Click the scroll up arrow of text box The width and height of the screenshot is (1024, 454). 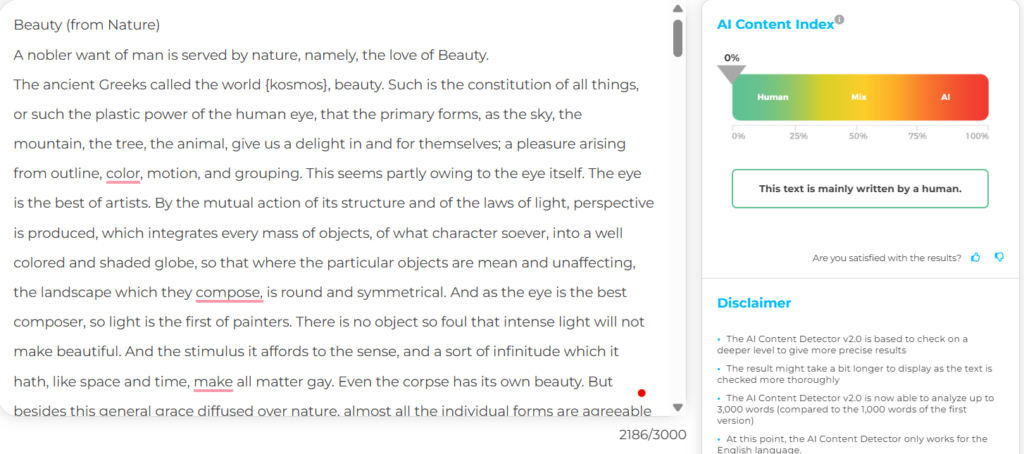click(x=678, y=8)
